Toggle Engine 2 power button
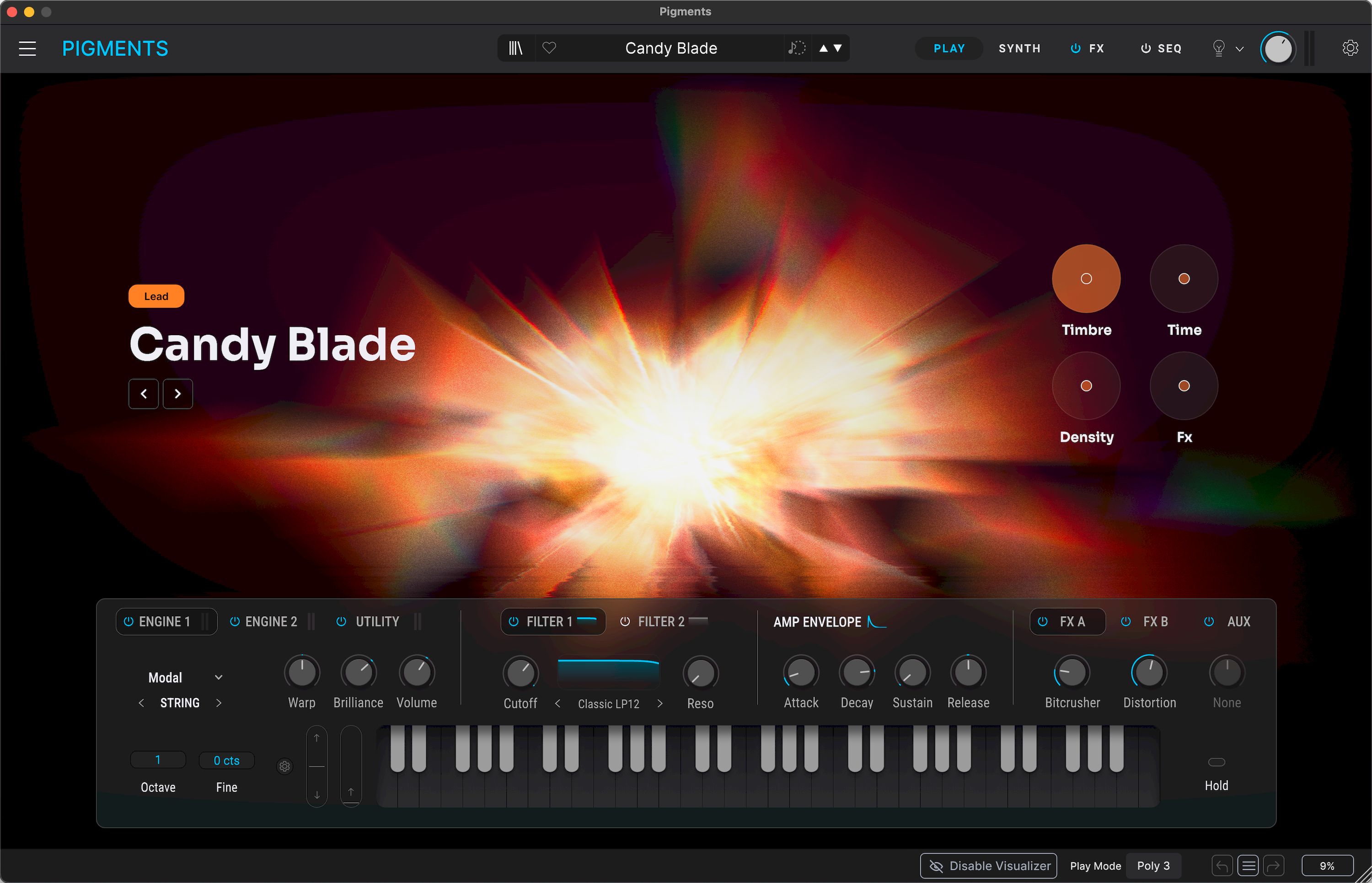Screen dimensions: 1372x883 coord(235,621)
